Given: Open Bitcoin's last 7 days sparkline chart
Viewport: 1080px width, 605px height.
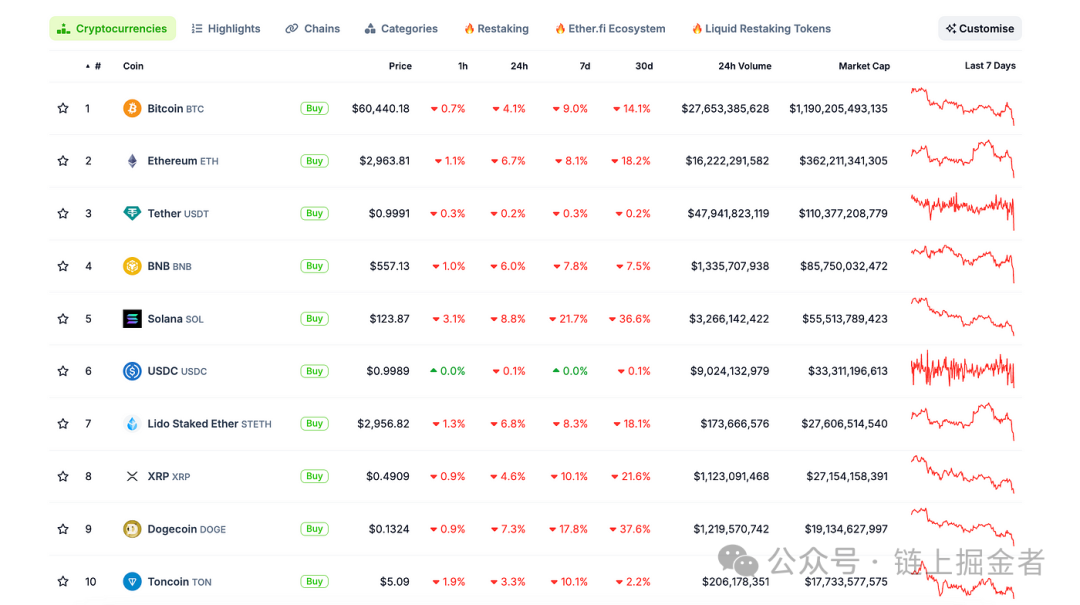Looking at the screenshot, I should (962, 106).
